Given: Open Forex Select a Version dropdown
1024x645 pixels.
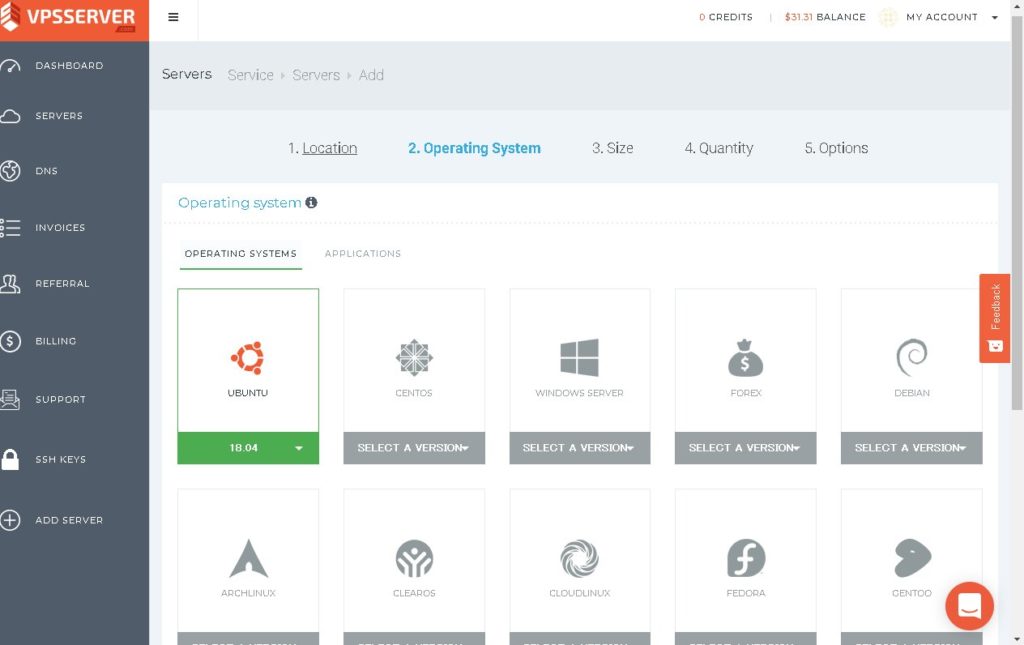Looking at the screenshot, I should (745, 448).
